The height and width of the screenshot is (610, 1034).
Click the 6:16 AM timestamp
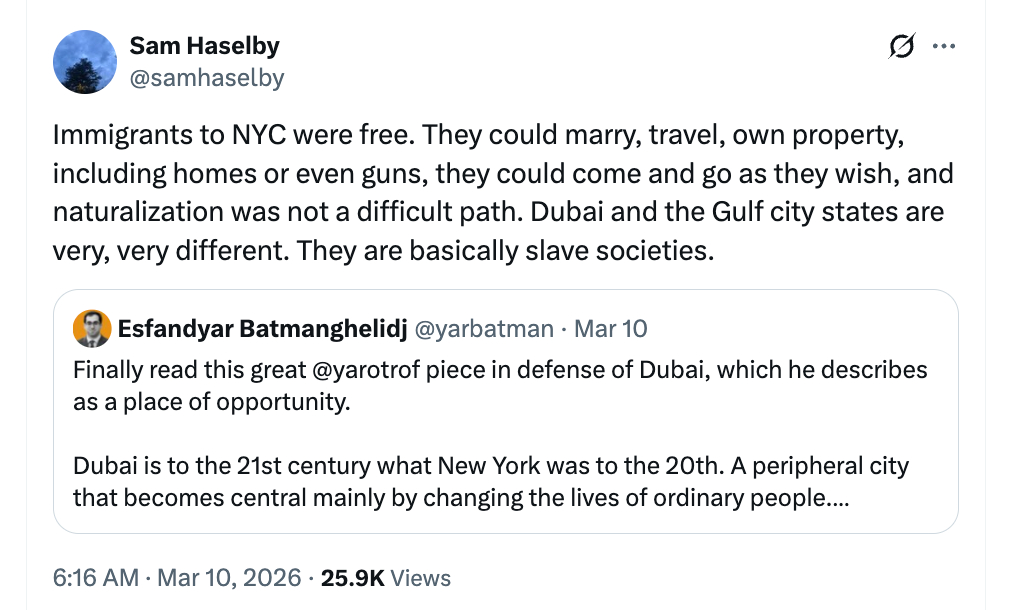pyautogui.click(x=96, y=578)
